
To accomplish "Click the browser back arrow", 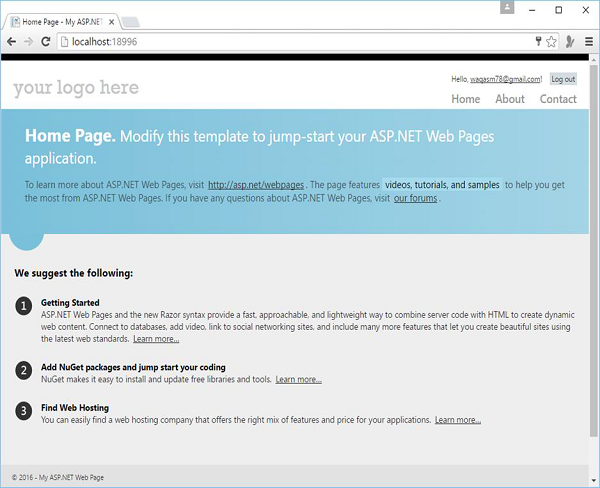I will (x=11, y=41).
